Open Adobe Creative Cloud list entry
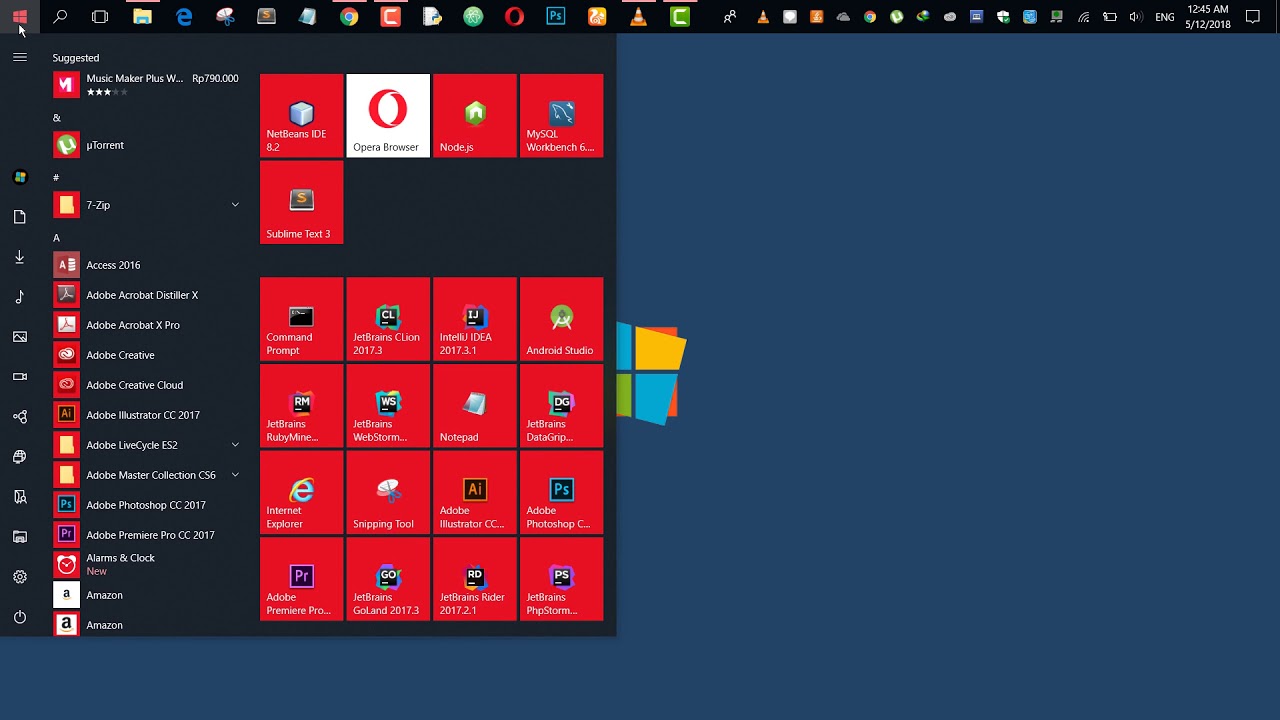This screenshot has height=720, width=1280. click(x=148, y=385)
